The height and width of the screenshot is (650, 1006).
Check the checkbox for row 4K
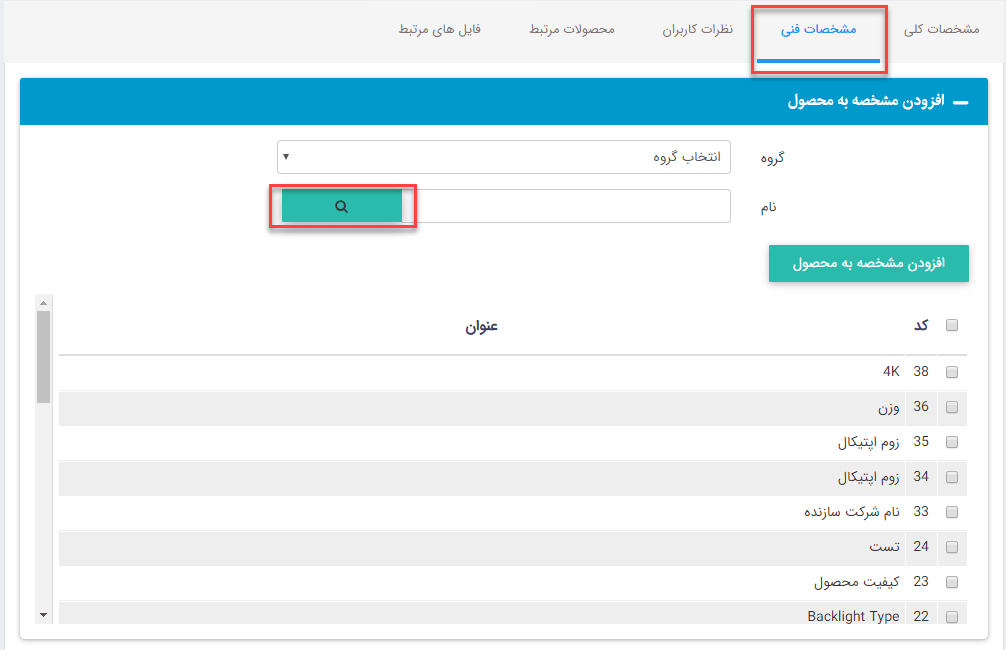tap(952, 371)
